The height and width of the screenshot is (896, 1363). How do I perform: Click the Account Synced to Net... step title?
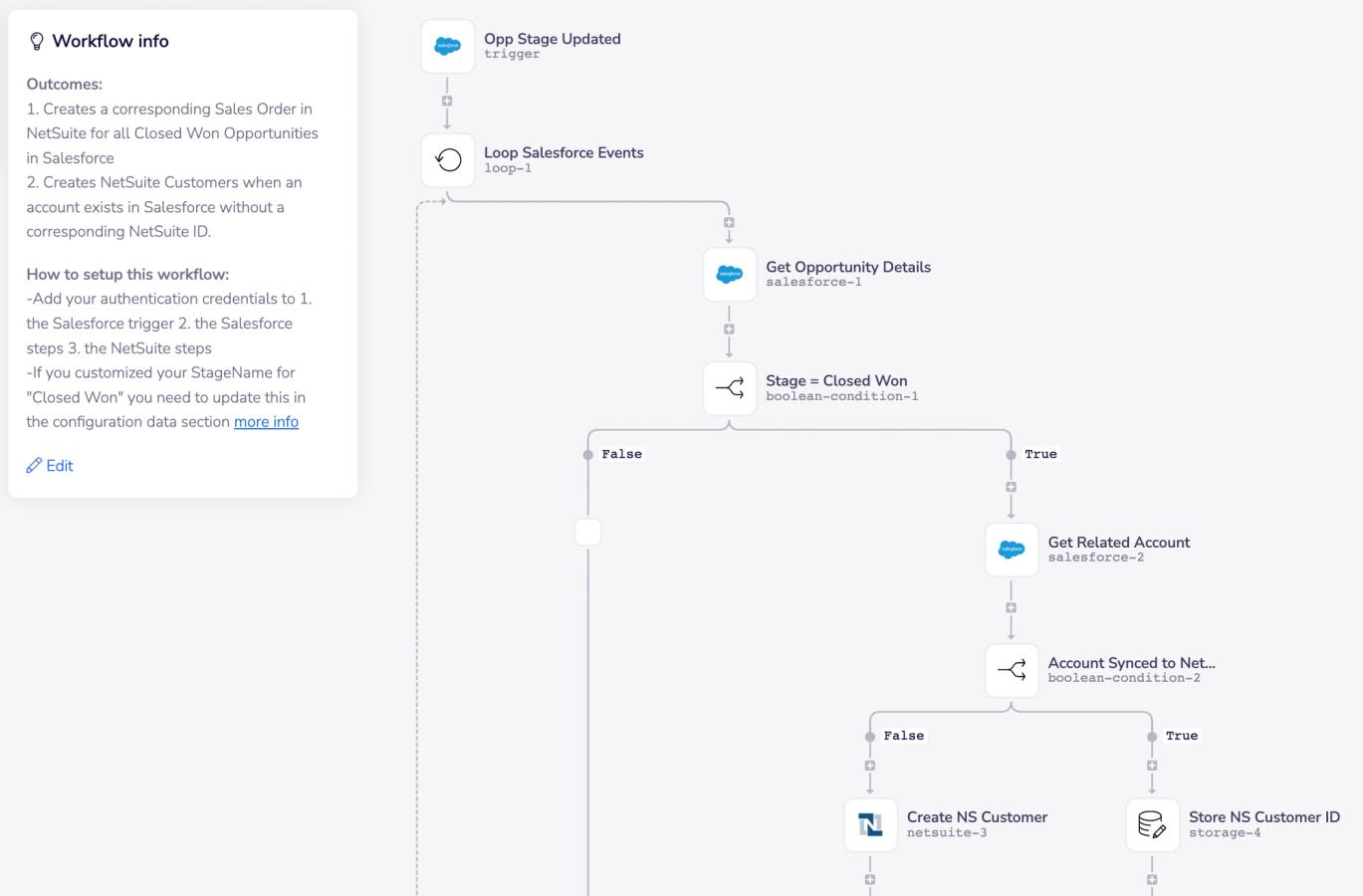pos(1131,663)
